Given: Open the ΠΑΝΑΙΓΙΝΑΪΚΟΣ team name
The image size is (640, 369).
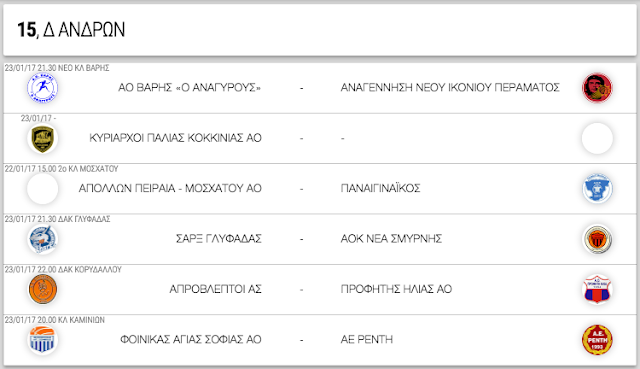Looking at the screenshot, I should point(380,189).
